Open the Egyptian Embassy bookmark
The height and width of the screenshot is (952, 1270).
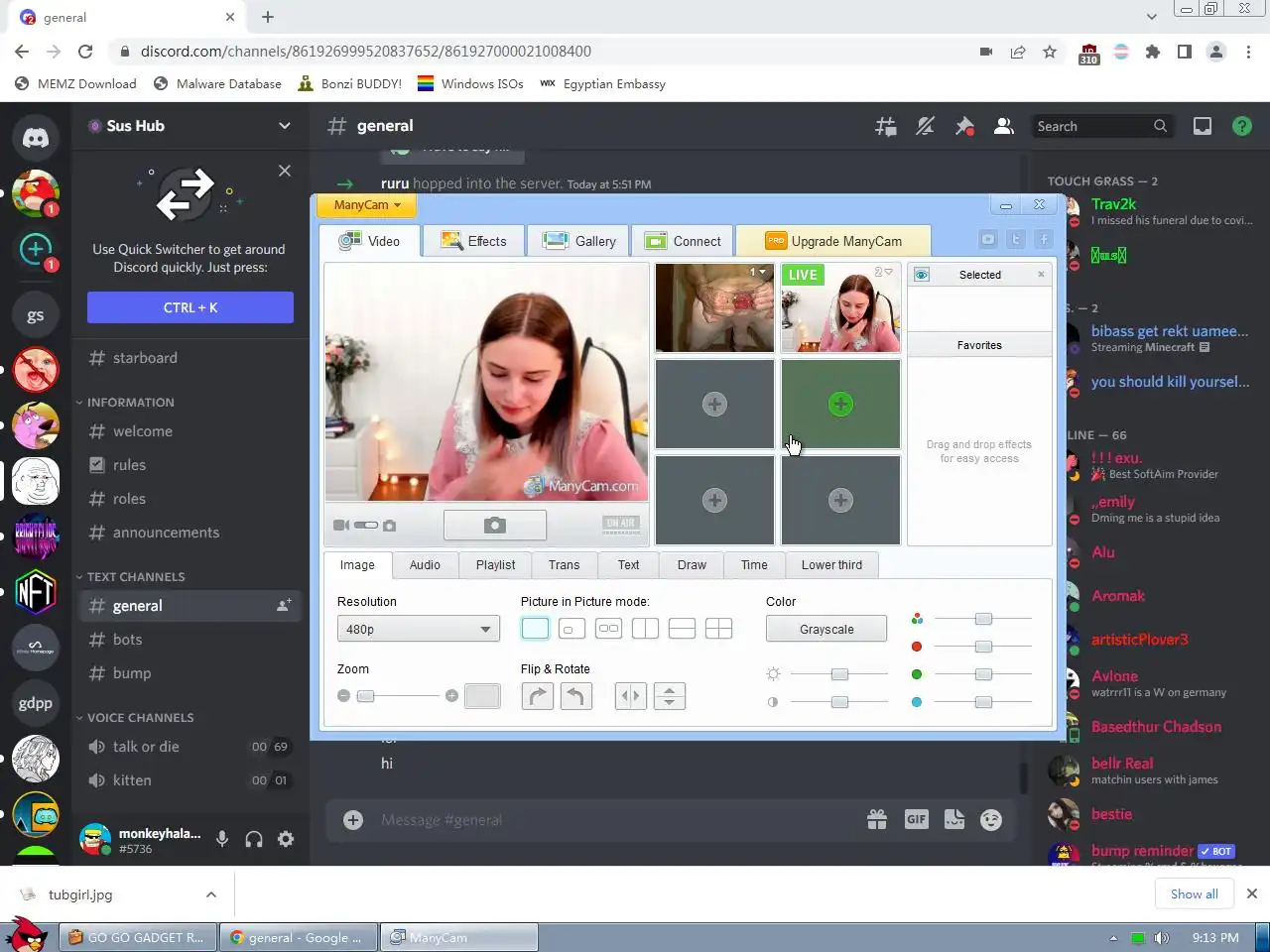coord(603,84)
